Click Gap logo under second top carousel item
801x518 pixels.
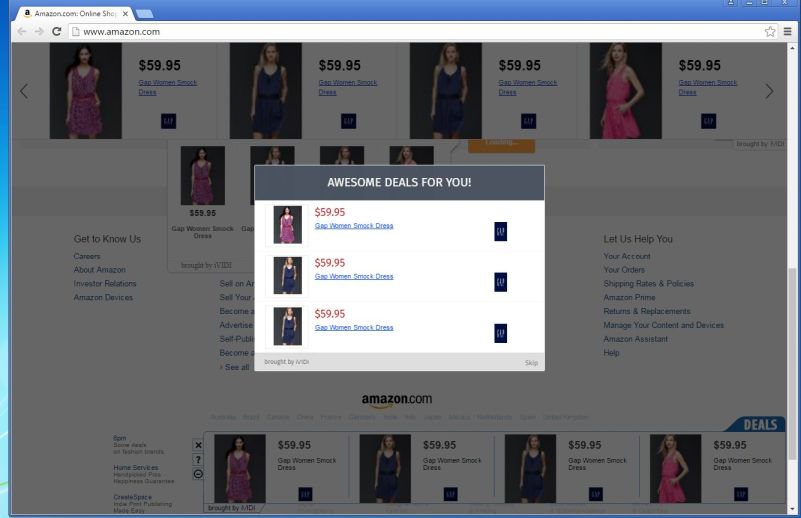348,121
